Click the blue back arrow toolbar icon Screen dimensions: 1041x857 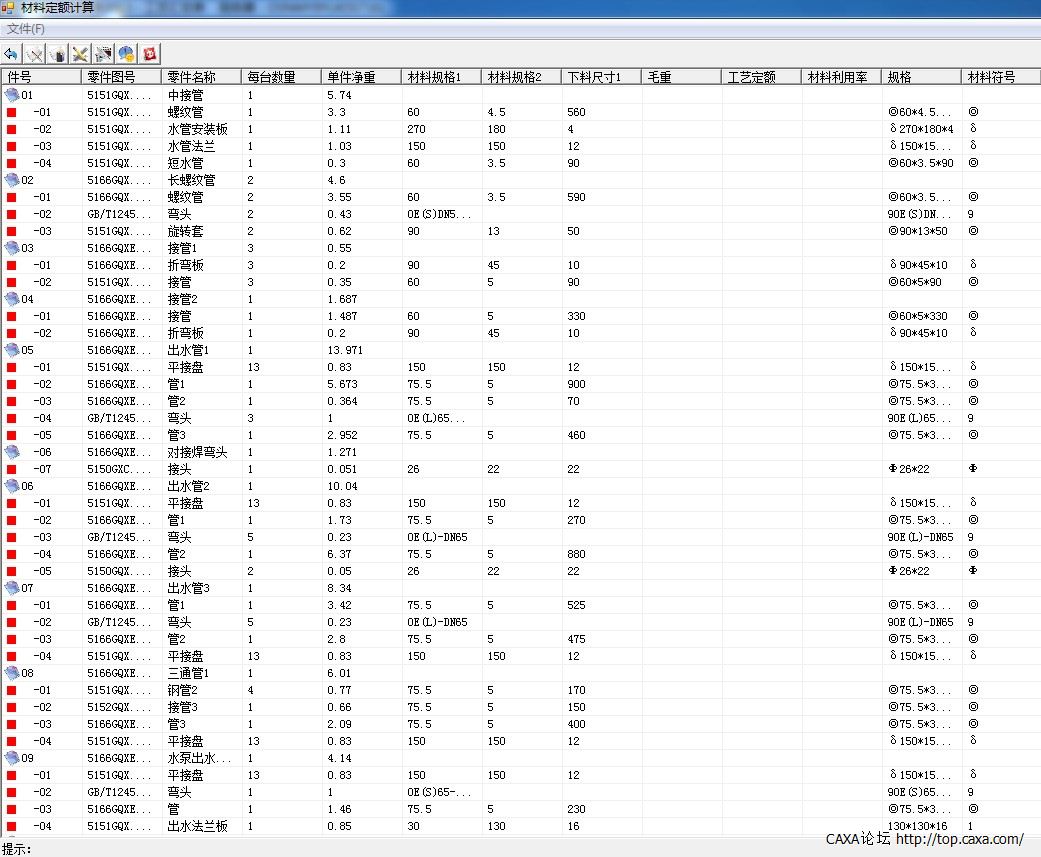click(11, 54)
